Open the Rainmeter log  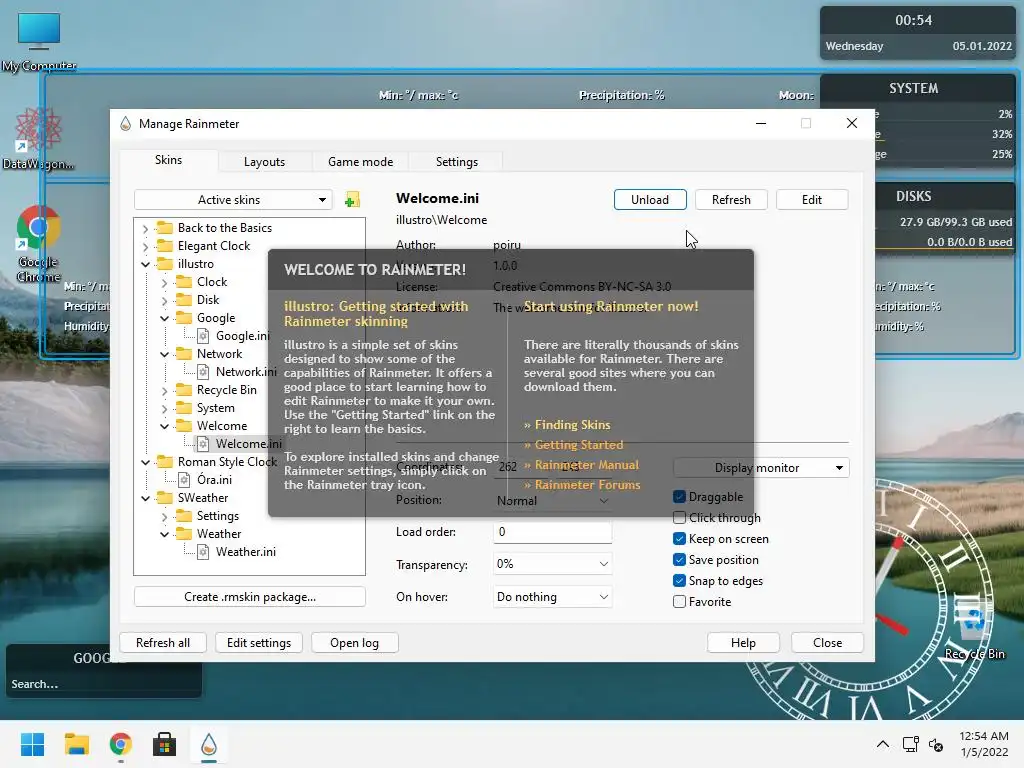354,643
